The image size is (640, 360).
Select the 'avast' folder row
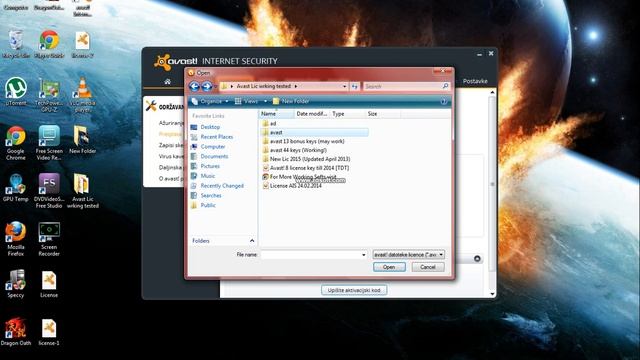click(x=314, y=132)
